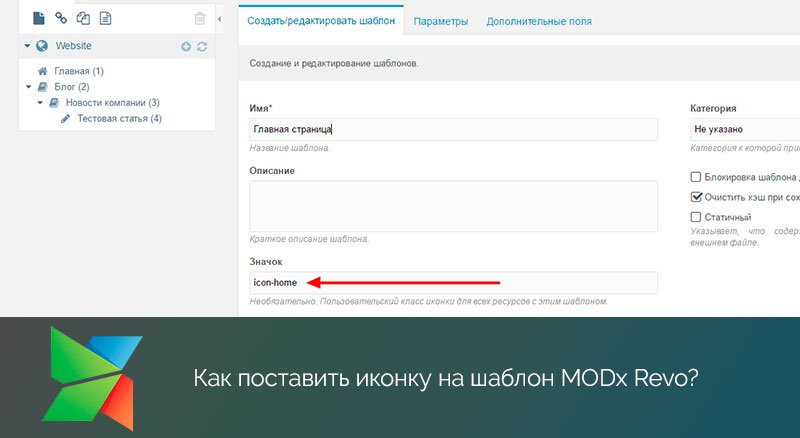Viewport: 800px width, 438px height.
Task: Refresh the Website context tree
Action: pyautogui.click(x=202, y=46)
